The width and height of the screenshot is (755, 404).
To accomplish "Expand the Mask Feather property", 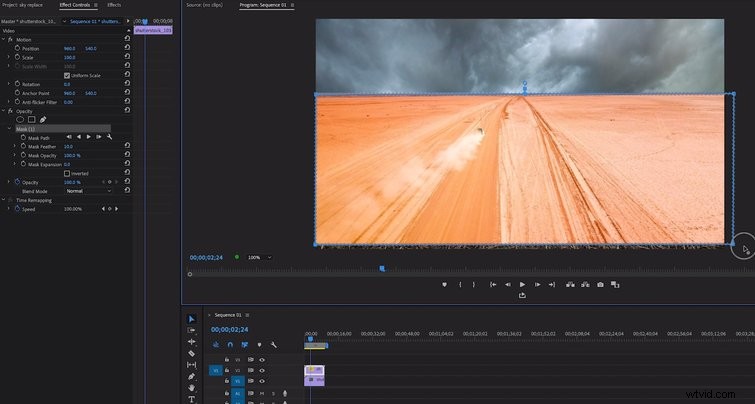I will pyautogui.click(x=14, y=146).
